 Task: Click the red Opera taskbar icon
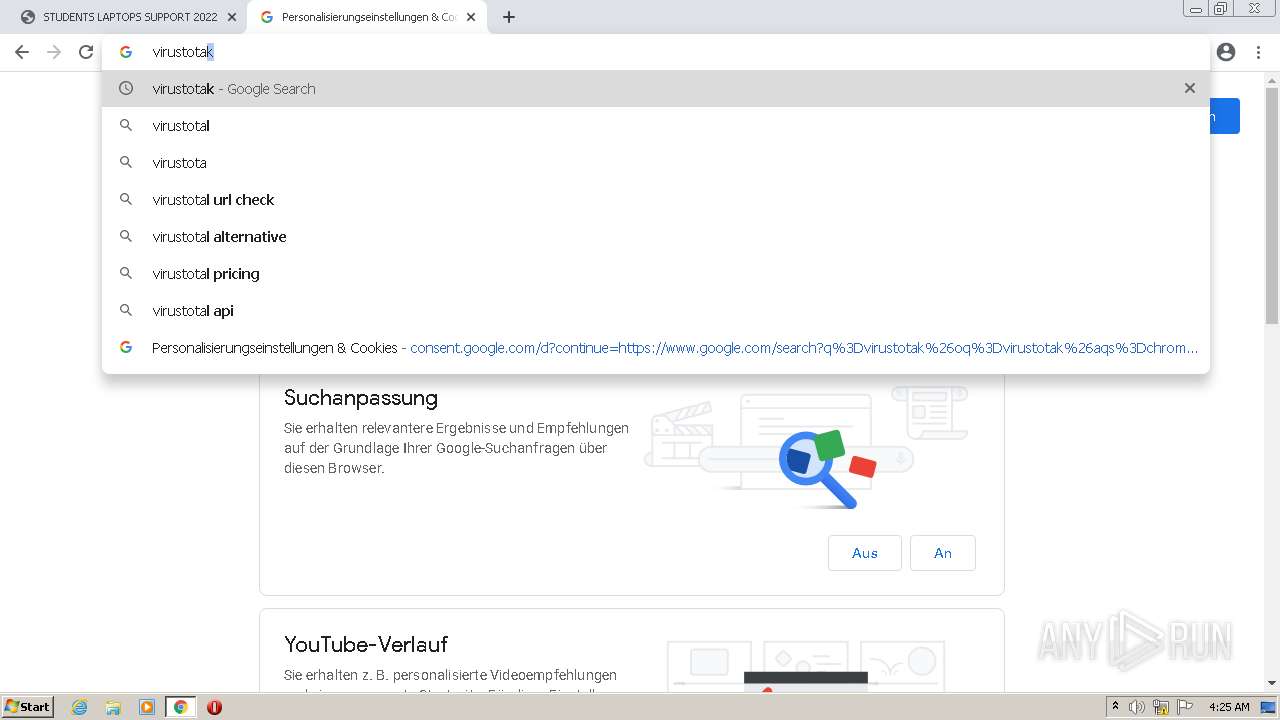click(214, 707)
